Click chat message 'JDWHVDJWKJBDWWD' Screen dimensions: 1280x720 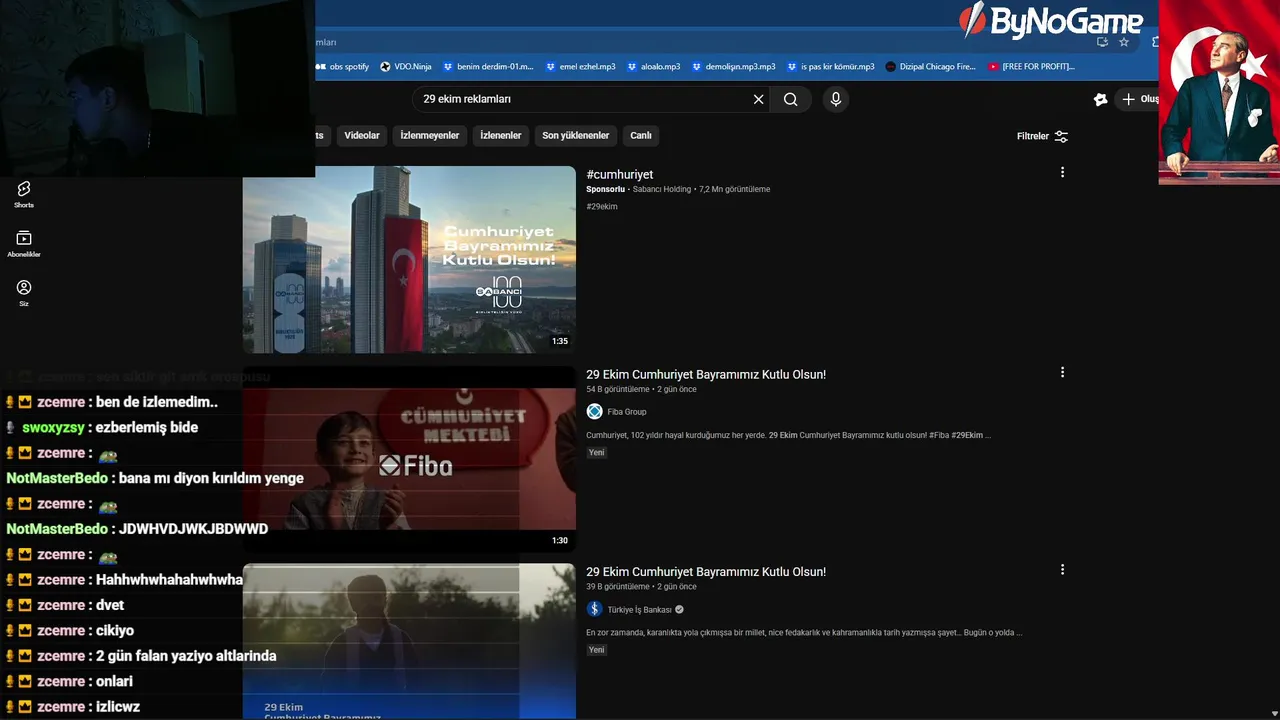193,529
